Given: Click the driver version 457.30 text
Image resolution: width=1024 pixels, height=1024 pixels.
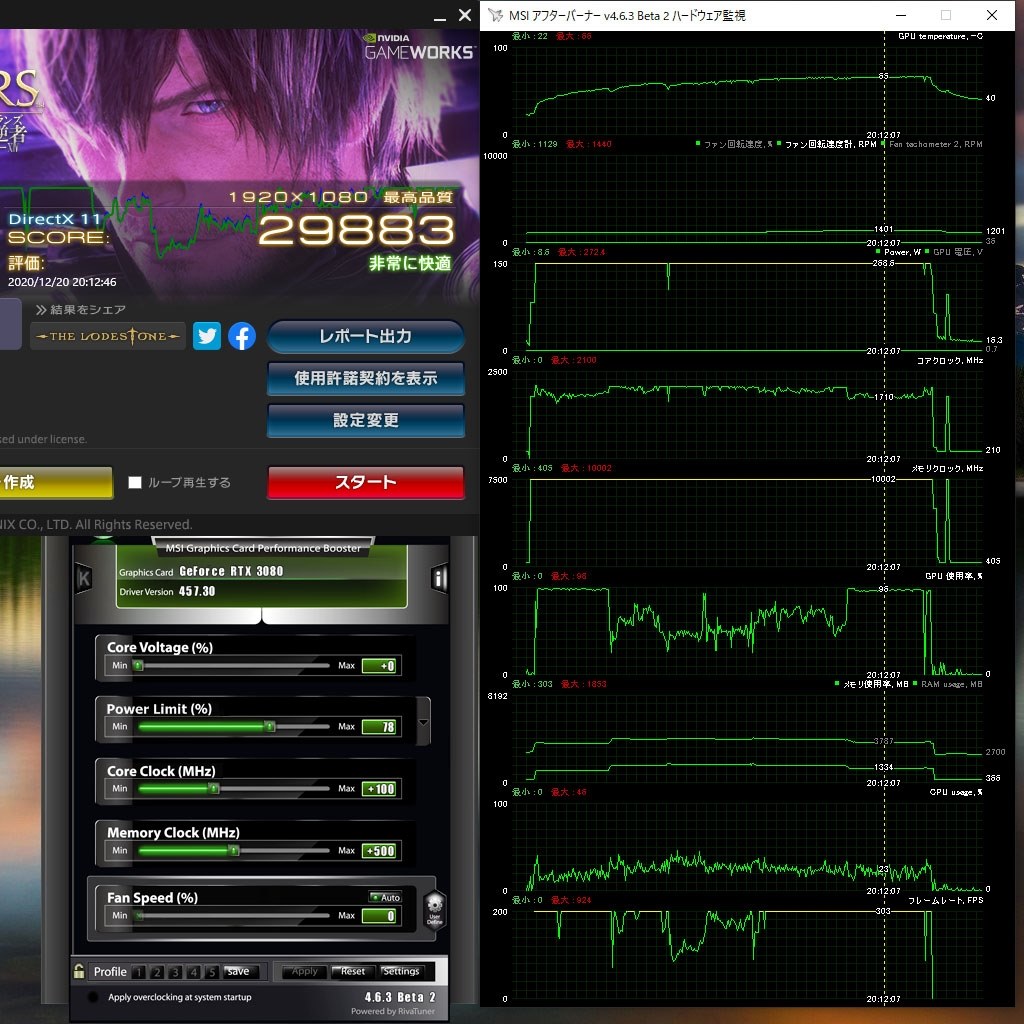Looking at the screenshot, I should click(197, 591).
